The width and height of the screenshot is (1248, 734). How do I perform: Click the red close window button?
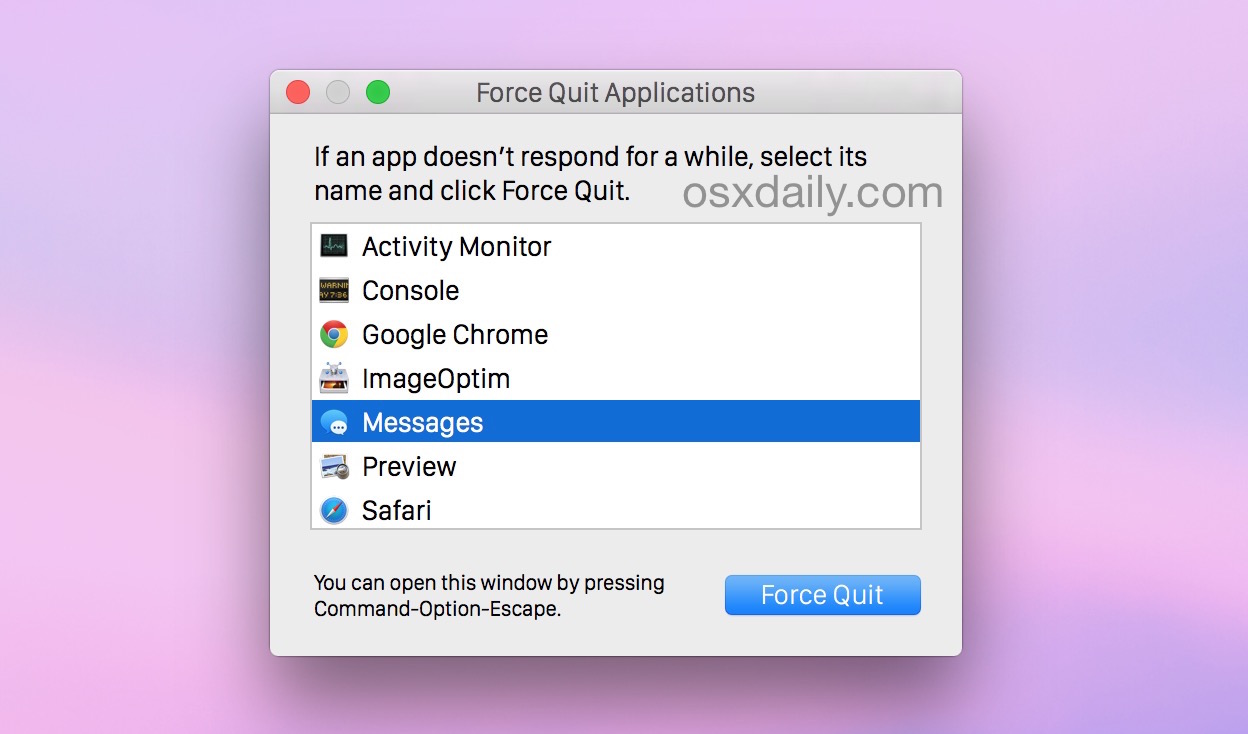(297, 91)
